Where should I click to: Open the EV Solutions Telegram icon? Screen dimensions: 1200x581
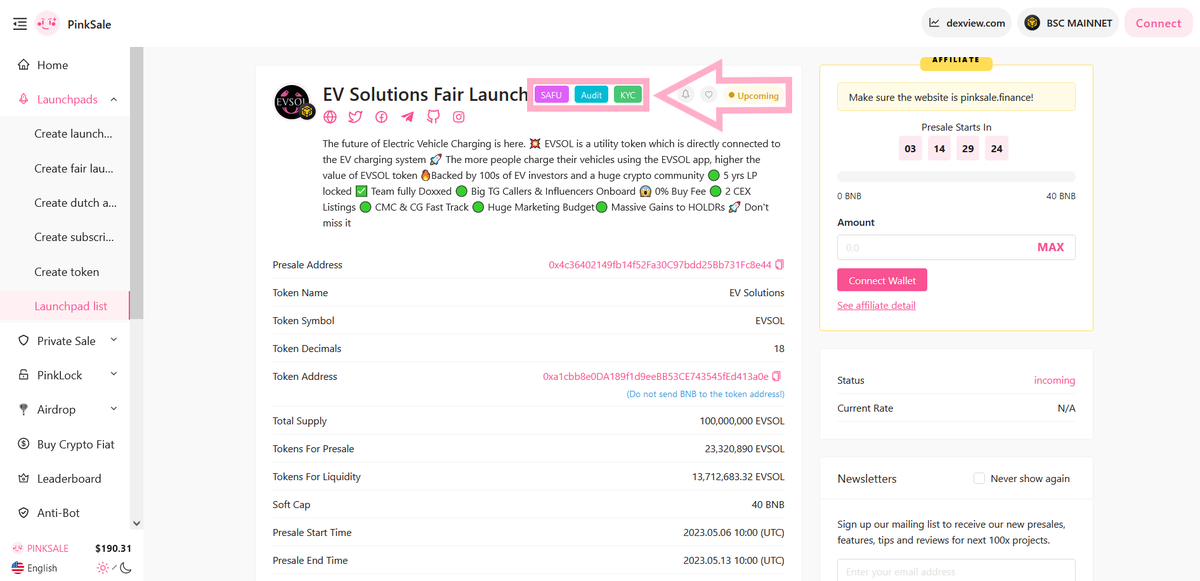coord(407,117)
